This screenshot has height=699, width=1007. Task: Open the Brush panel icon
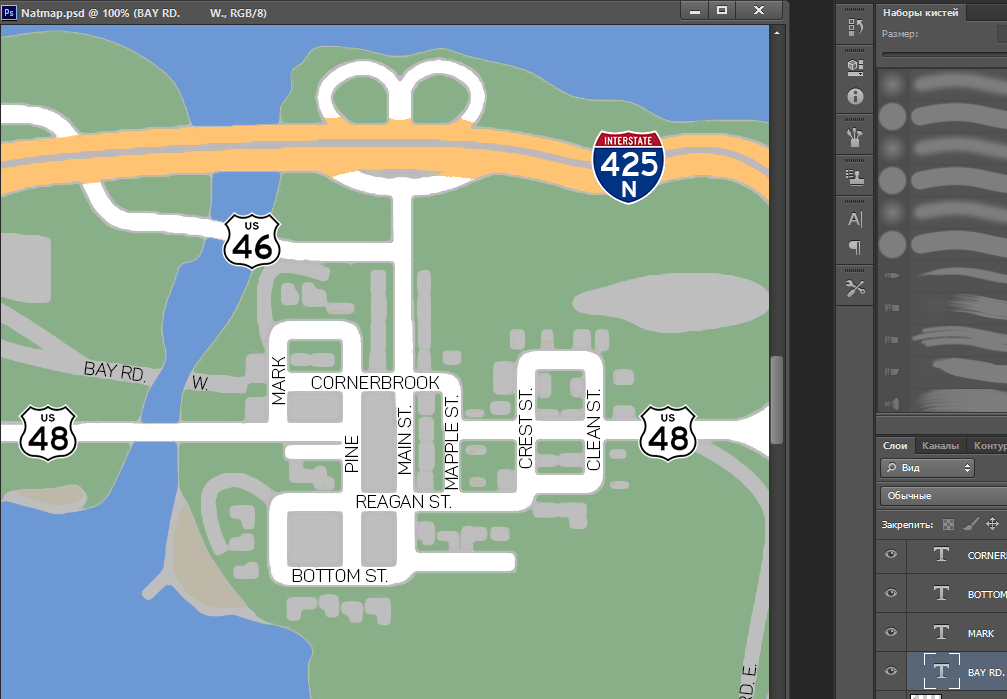[855, 136]
